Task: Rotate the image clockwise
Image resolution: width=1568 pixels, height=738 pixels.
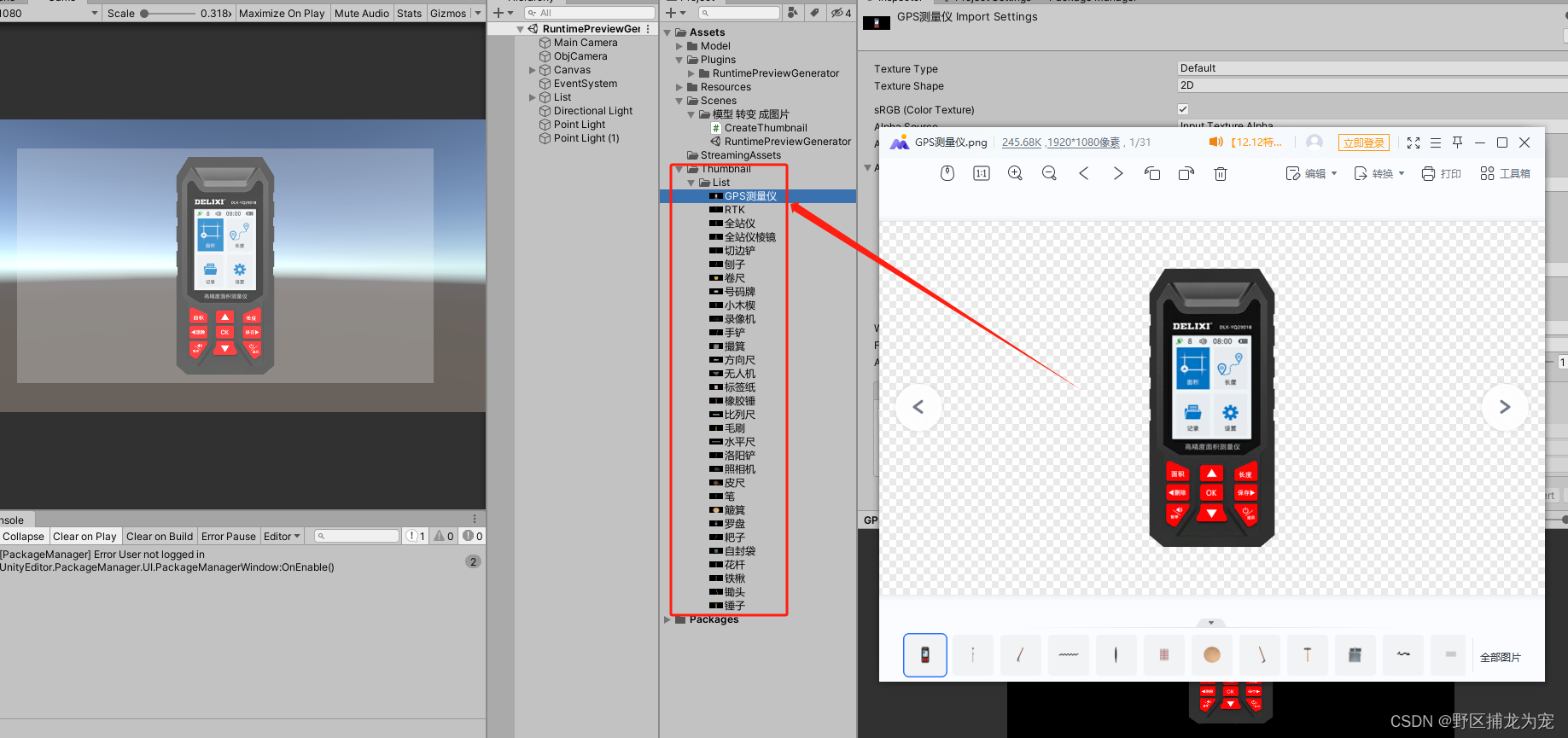Action: click(1186, 173)
